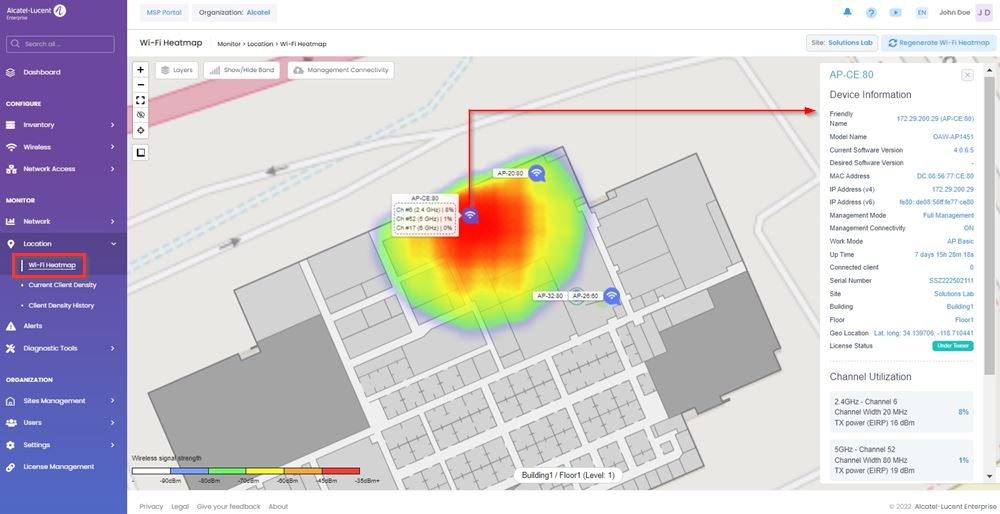Image resolution: width=1000 pixels, height=514 pixels.
Task: Expand the Network Access menu
Action: (x=61, y=169)
